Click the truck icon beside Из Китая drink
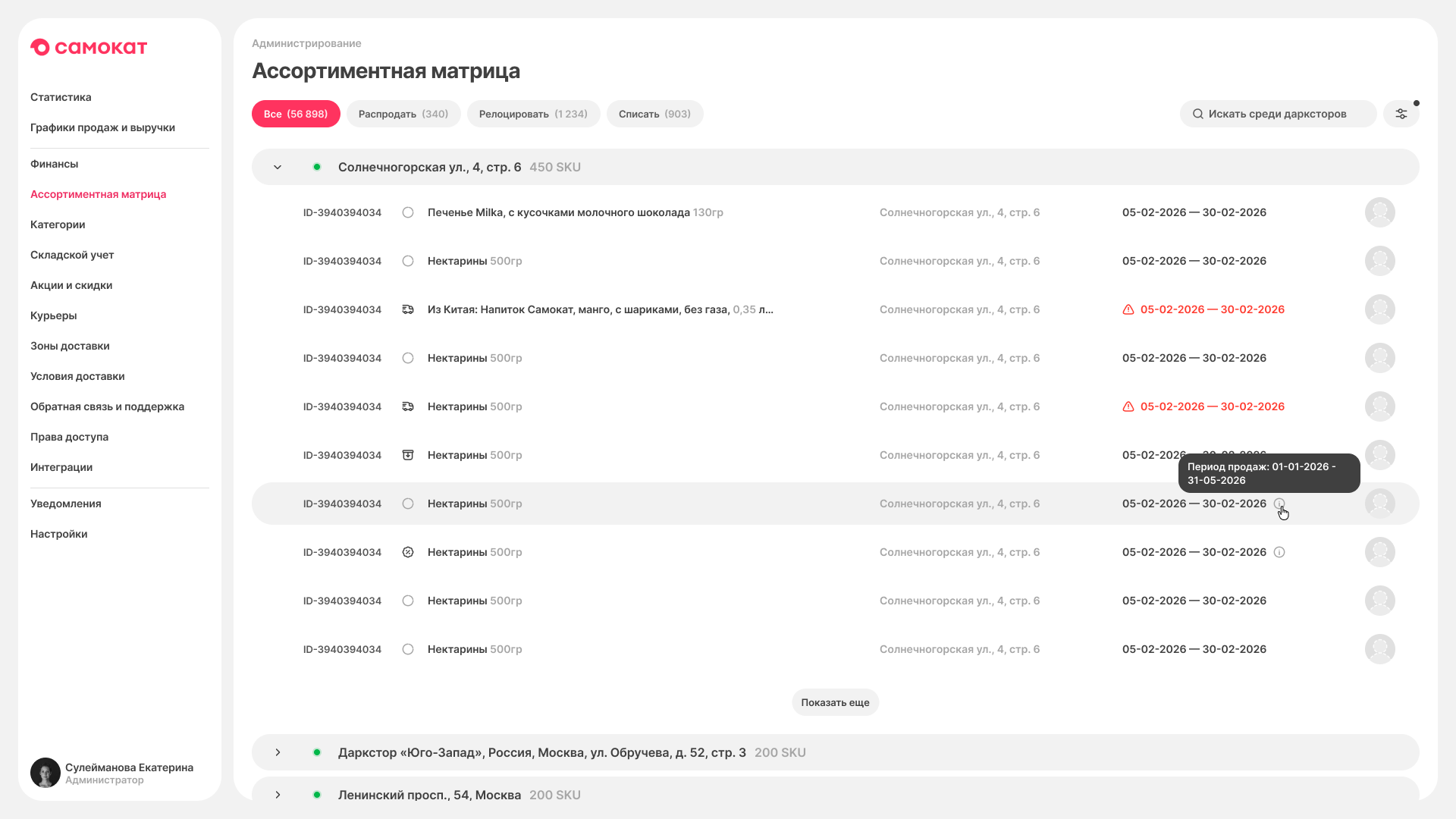The width and height of the screenshot is (1456, 819). coord(408,309)
